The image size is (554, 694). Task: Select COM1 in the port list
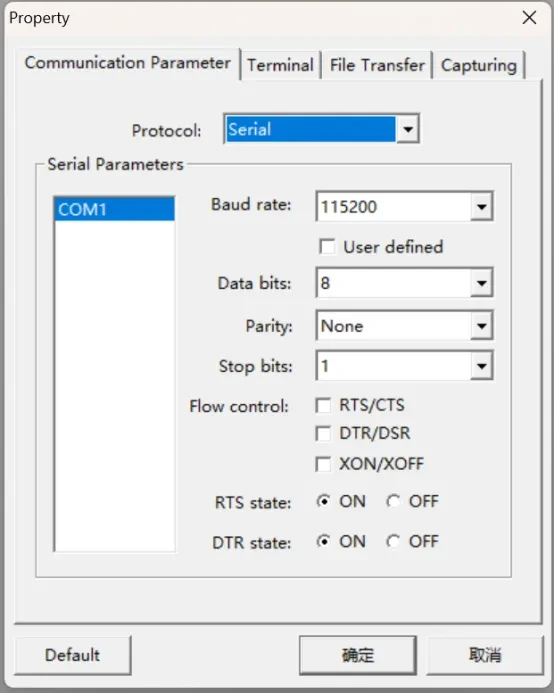(x=114, y=209)
